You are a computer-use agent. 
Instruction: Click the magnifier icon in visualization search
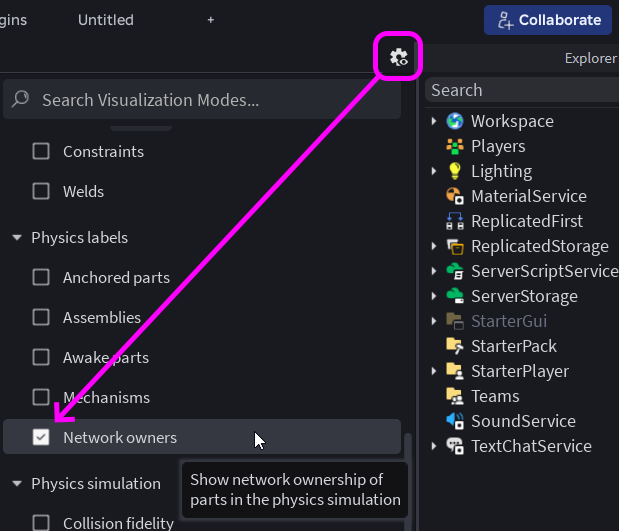point(20,99)
